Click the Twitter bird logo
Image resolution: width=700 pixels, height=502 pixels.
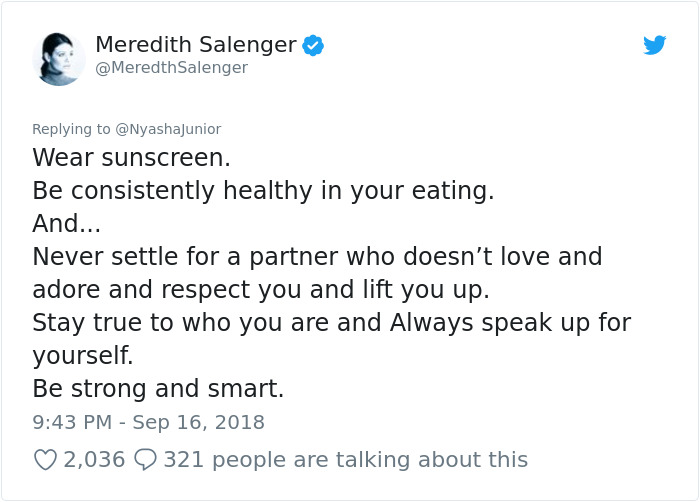coord(654,45)
